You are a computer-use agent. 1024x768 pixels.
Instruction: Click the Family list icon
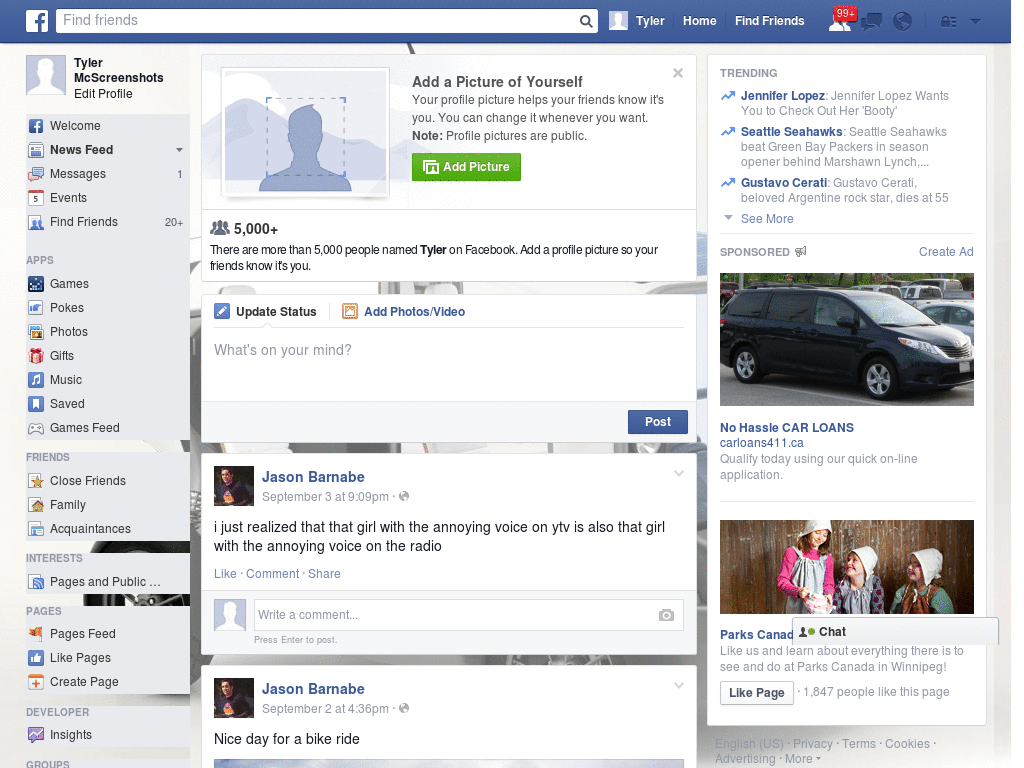(x=36, y=505)
